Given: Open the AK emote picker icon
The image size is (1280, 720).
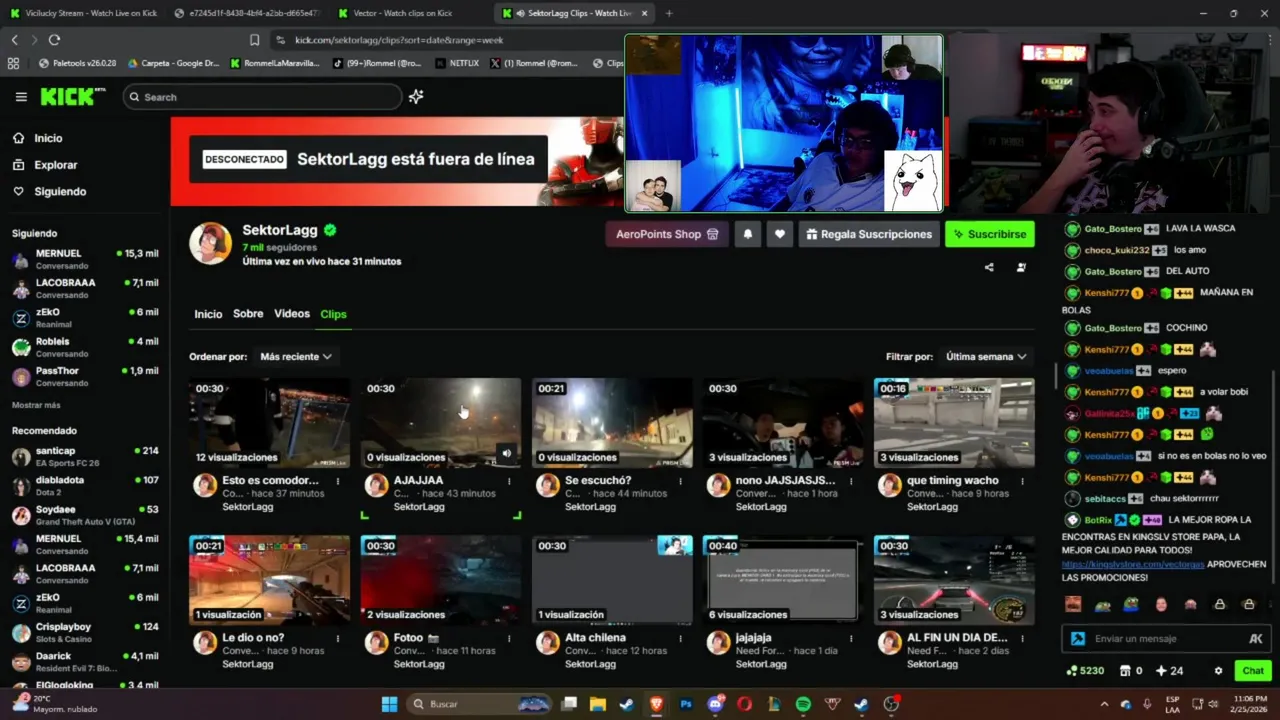Looking at the screenshot, I should [x=1256, y=638].
